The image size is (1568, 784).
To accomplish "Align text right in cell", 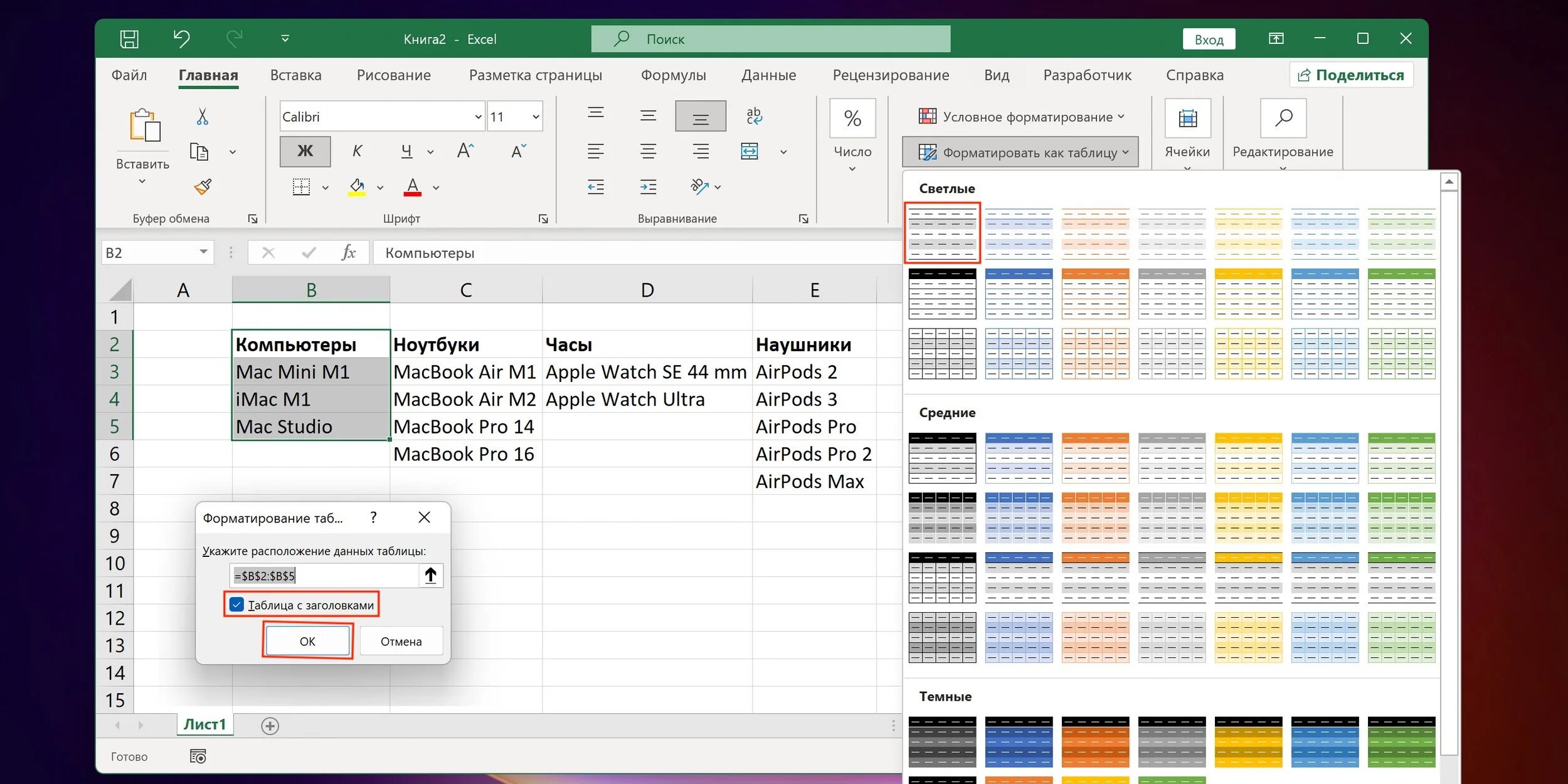I will click(701, 151).
